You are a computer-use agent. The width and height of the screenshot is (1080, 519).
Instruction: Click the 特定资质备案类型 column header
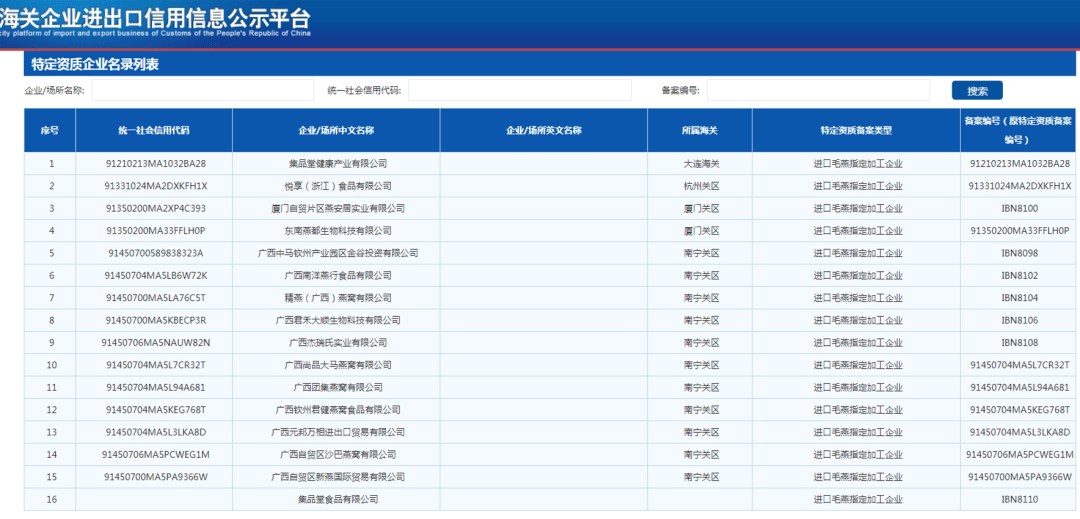click(x=856, y=131)
